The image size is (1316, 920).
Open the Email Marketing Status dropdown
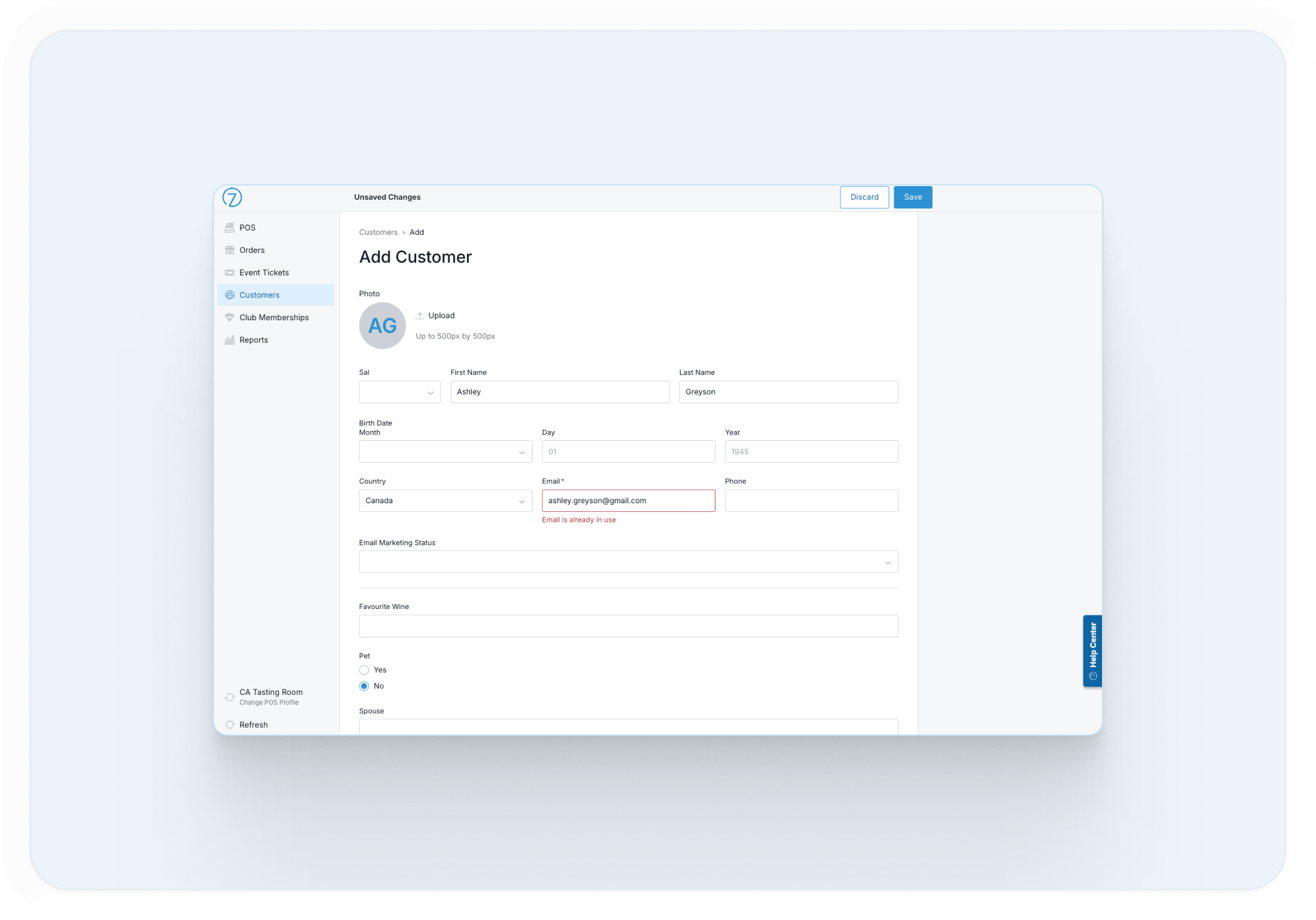pos(628,562)
